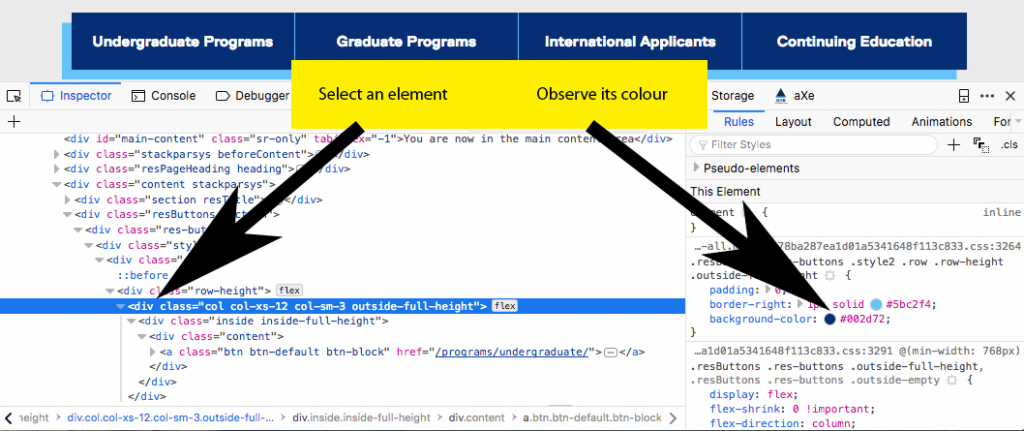The width and height of the screenshot is (1024, 431).
Task: Expand the padding shorthand value
Action: coord(767,290)
